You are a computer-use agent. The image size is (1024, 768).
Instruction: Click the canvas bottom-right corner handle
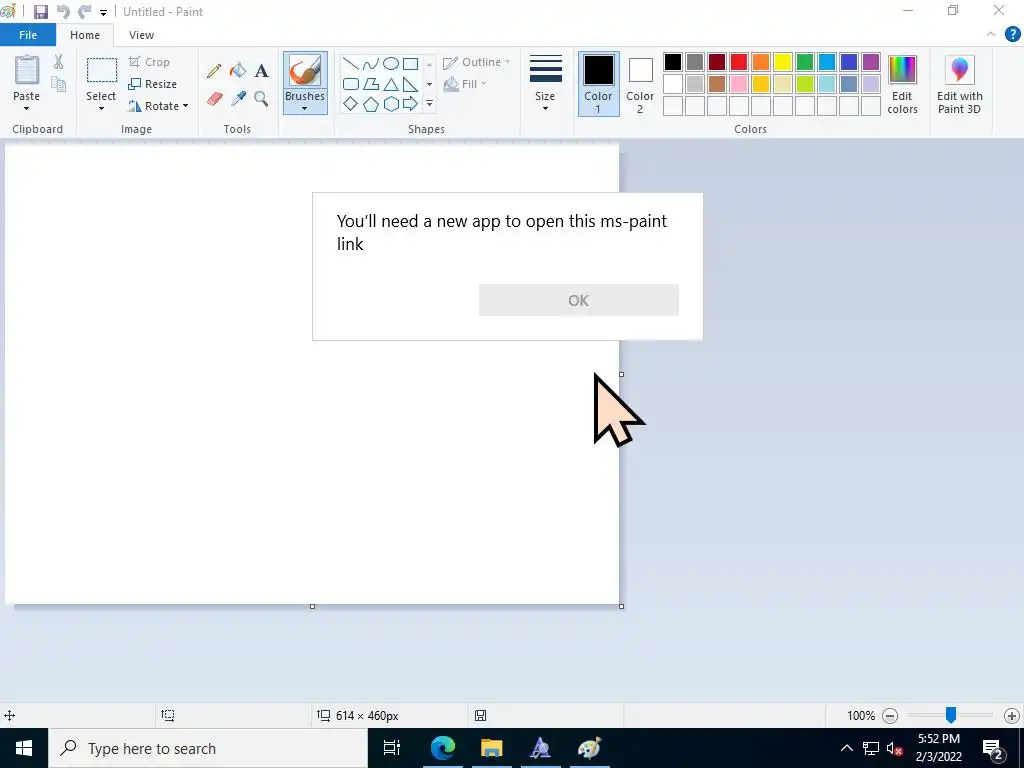click(x=621, y=607)
